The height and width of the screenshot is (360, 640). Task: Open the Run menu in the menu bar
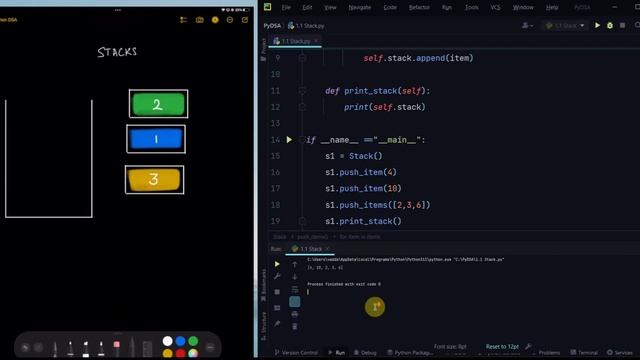(447, 7)
